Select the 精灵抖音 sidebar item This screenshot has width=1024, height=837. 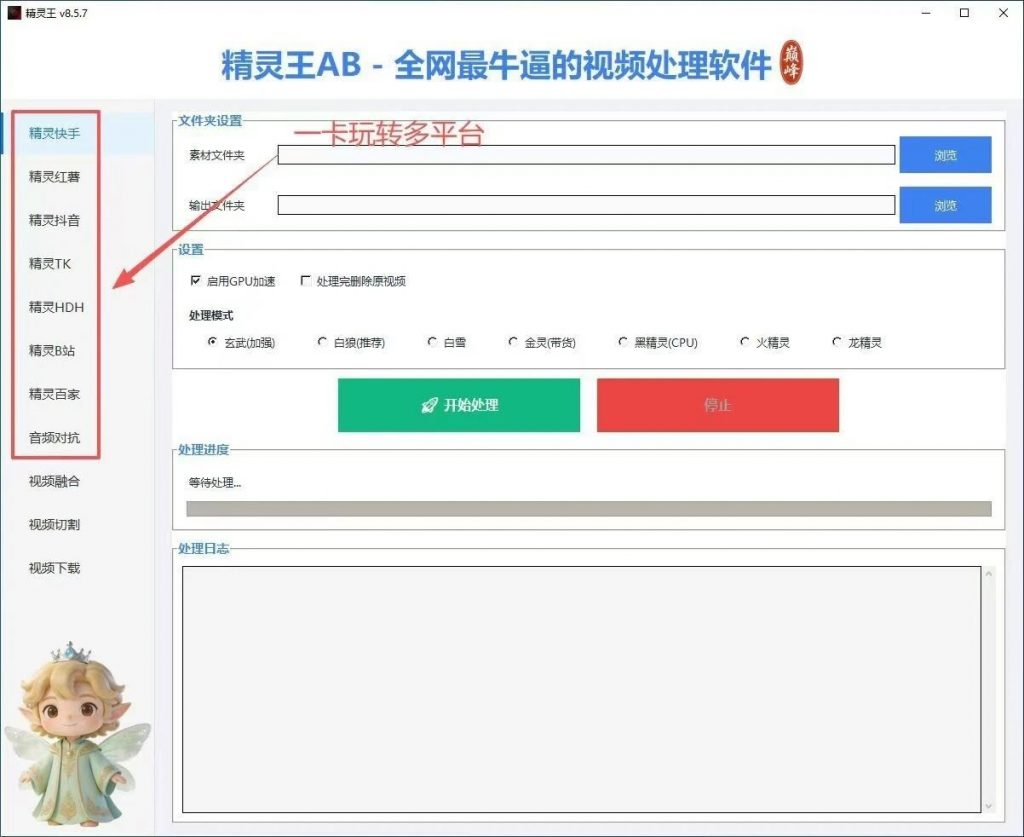point(54,221)
